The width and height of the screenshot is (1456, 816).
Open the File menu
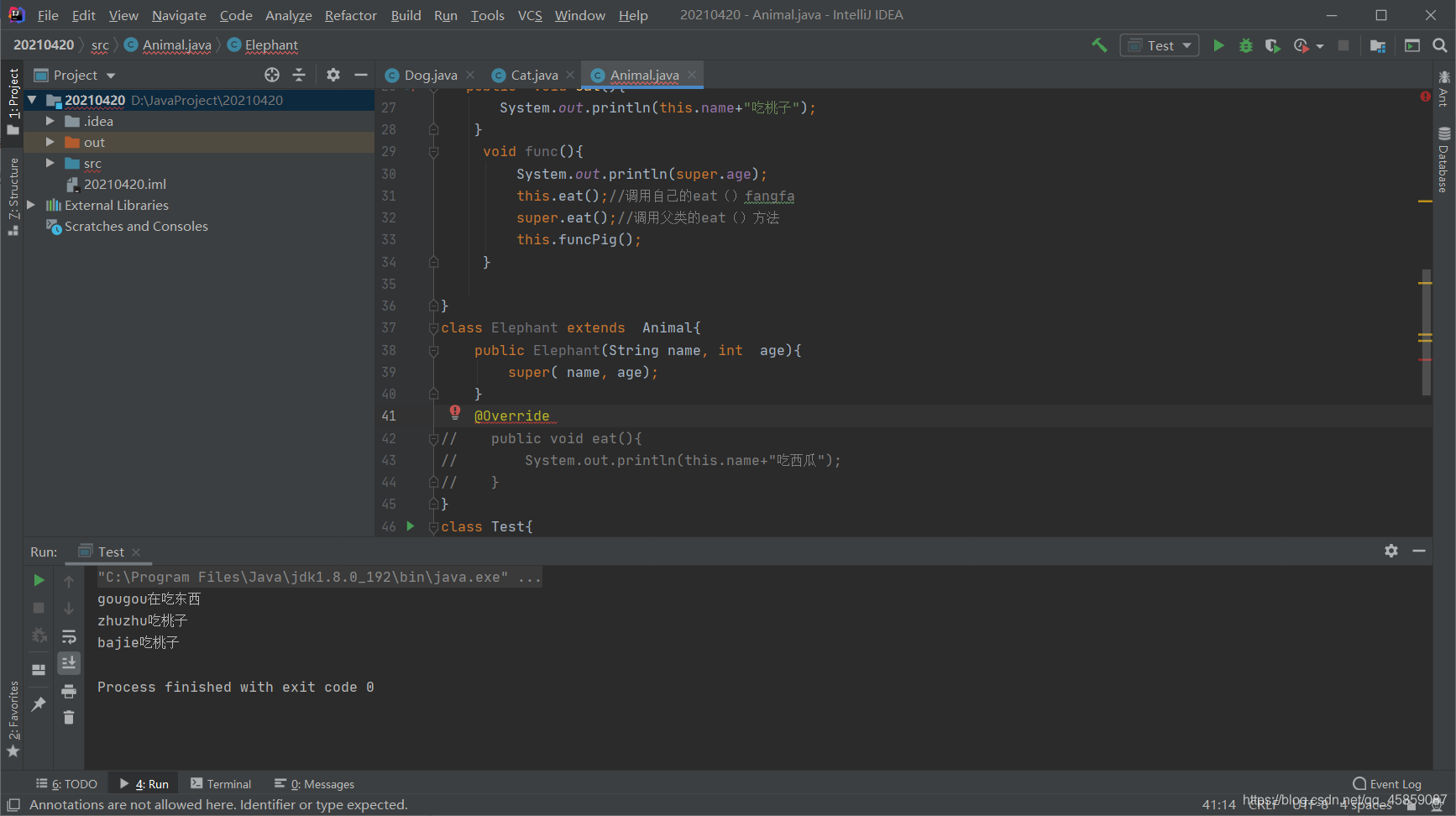pos(48,15)
